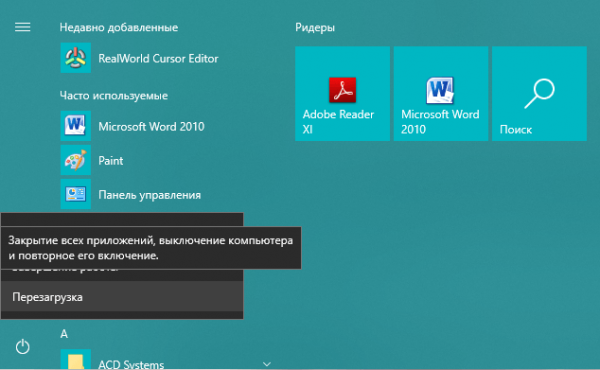The image size is (600, 370).
Task: Click the Недавно добавленные heading
Action: pos(119,27)
